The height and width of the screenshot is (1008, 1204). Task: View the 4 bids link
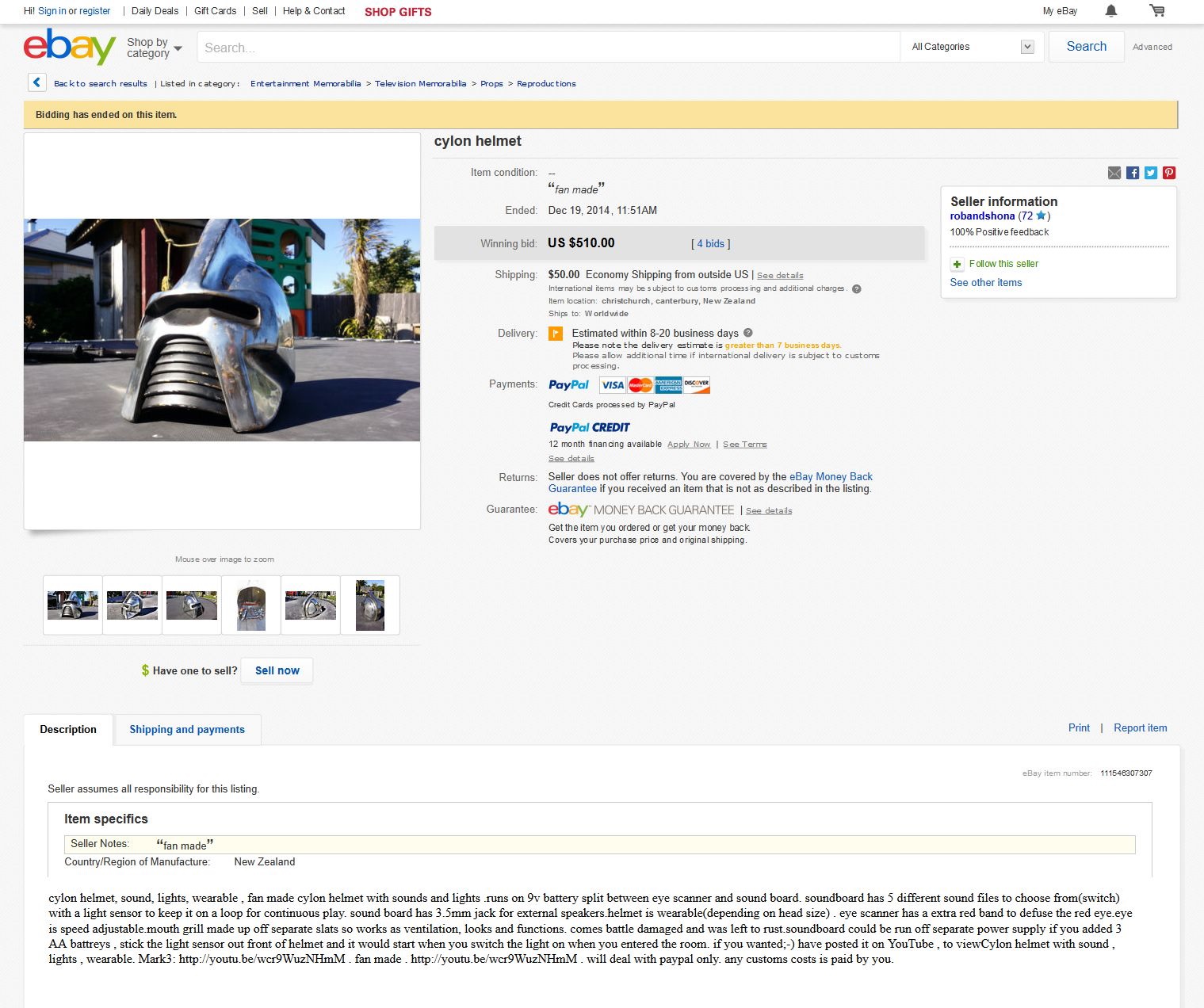tap(711, 244)
